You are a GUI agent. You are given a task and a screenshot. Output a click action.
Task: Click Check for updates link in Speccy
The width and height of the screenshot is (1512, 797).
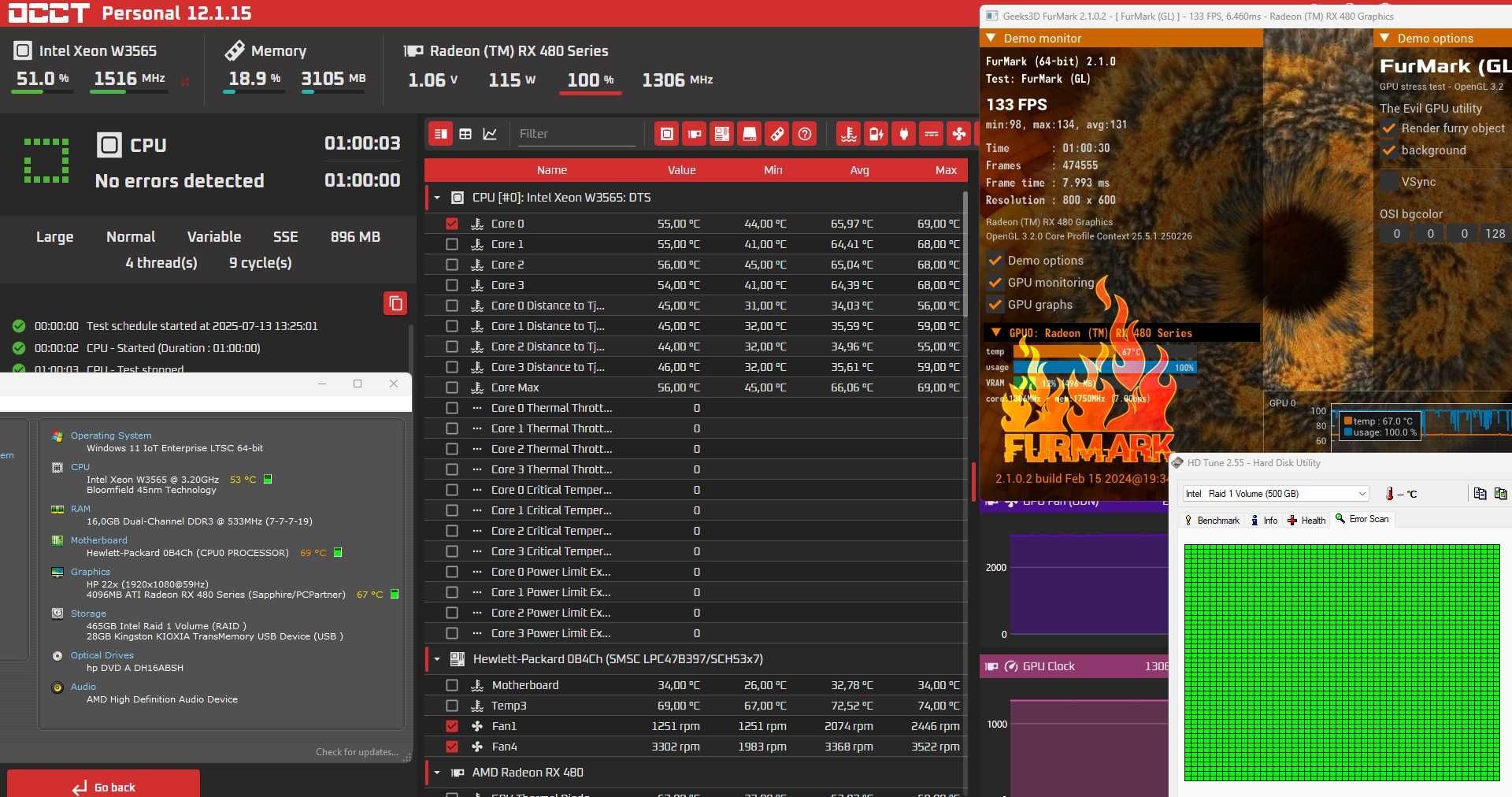357,752
